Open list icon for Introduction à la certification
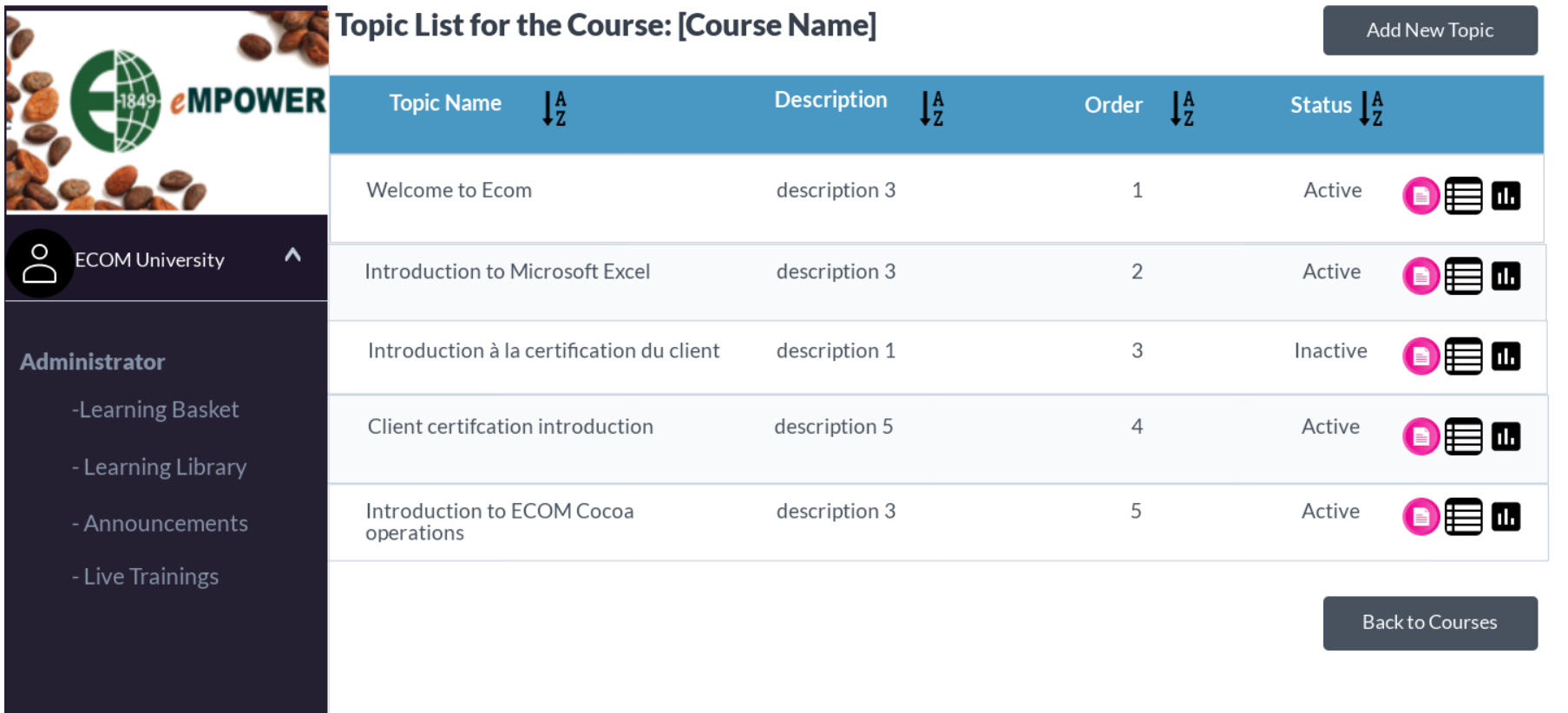 point(1463,356)
